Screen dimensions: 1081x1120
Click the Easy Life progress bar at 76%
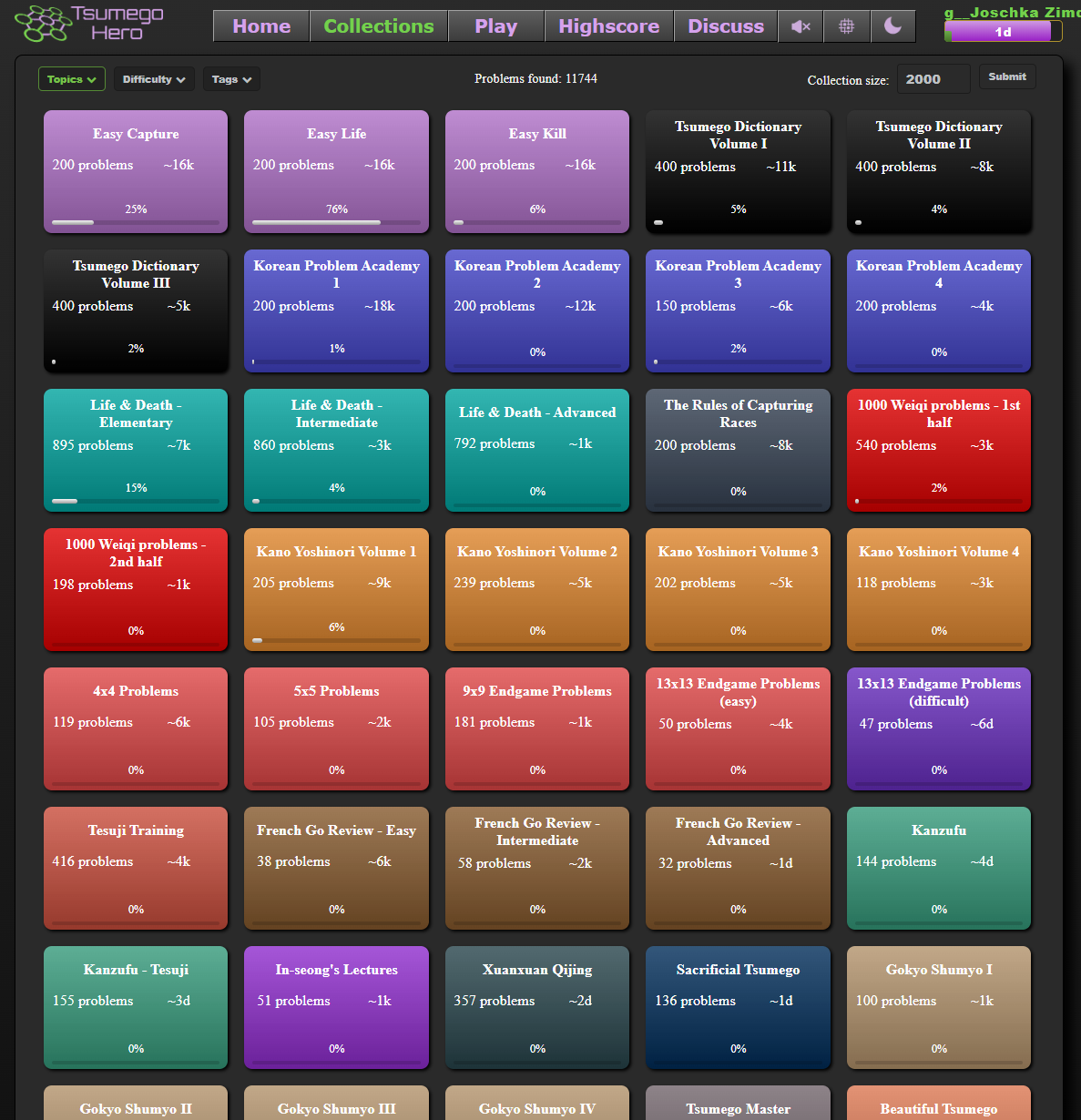coord(336,222)
